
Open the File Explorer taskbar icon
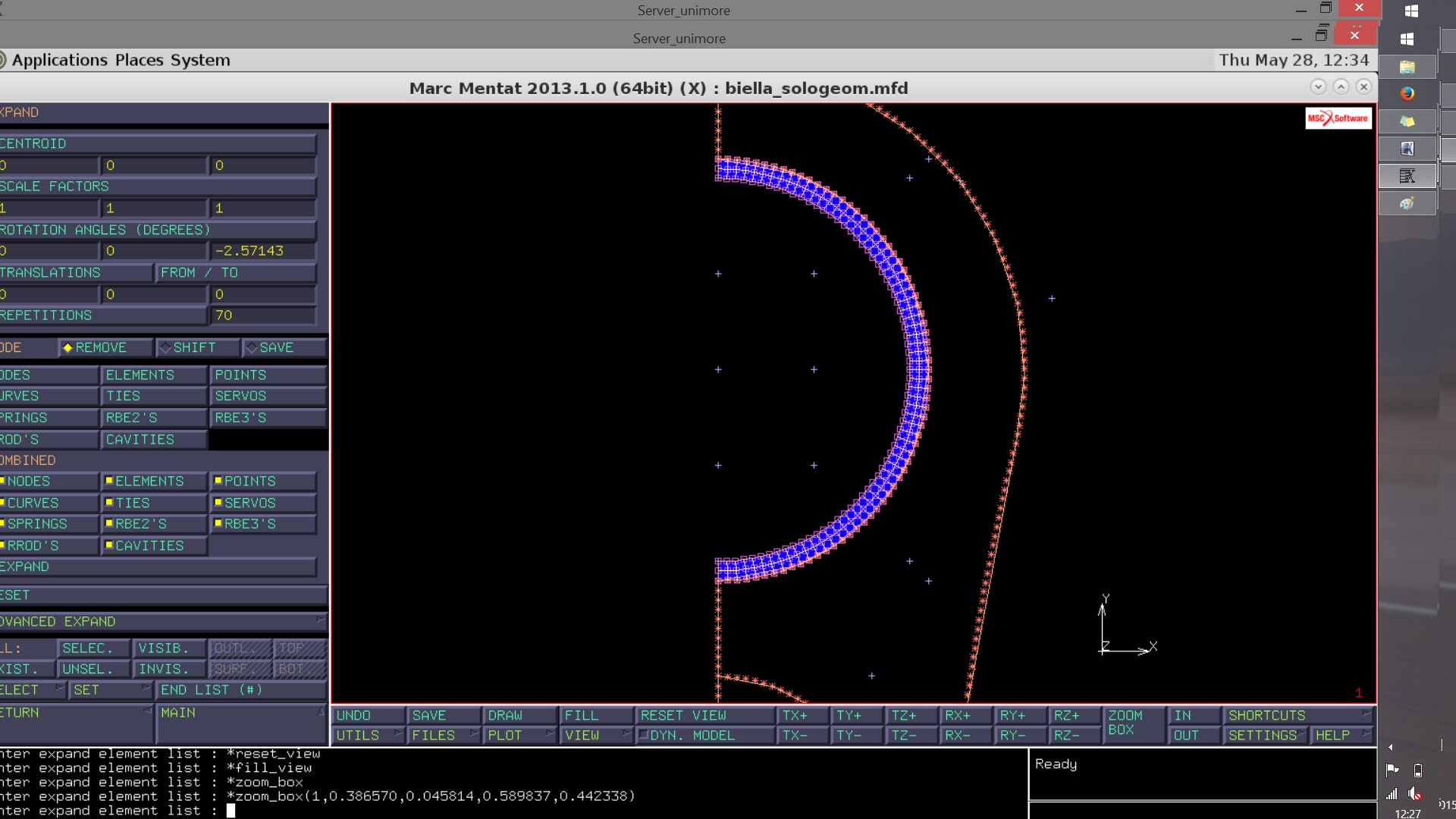(x=1407, y=67)
